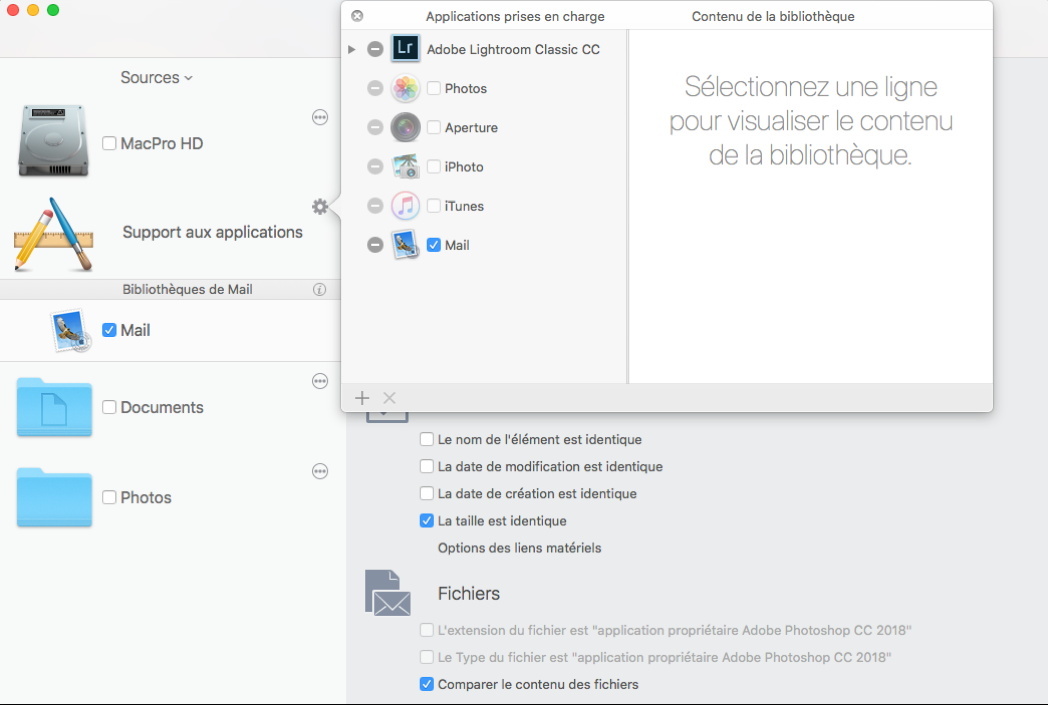Enable the Documents source checkbox
This screenshot has height=705, width=1048.
coord(109,407)
